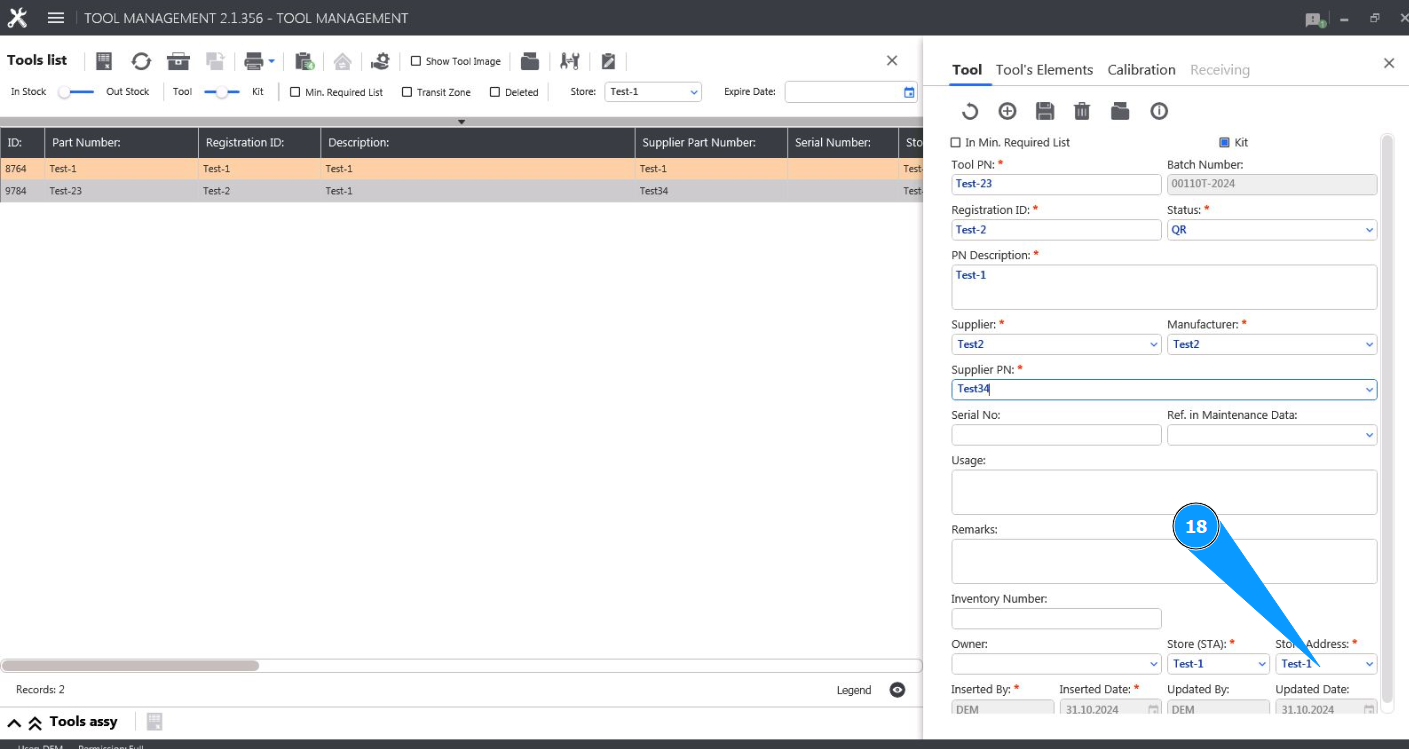Viewport: 1409px width, 749px height.
Task: Switch to the Tool's Elements tab
Action: pyautogui.click(x=1044, y=70)
